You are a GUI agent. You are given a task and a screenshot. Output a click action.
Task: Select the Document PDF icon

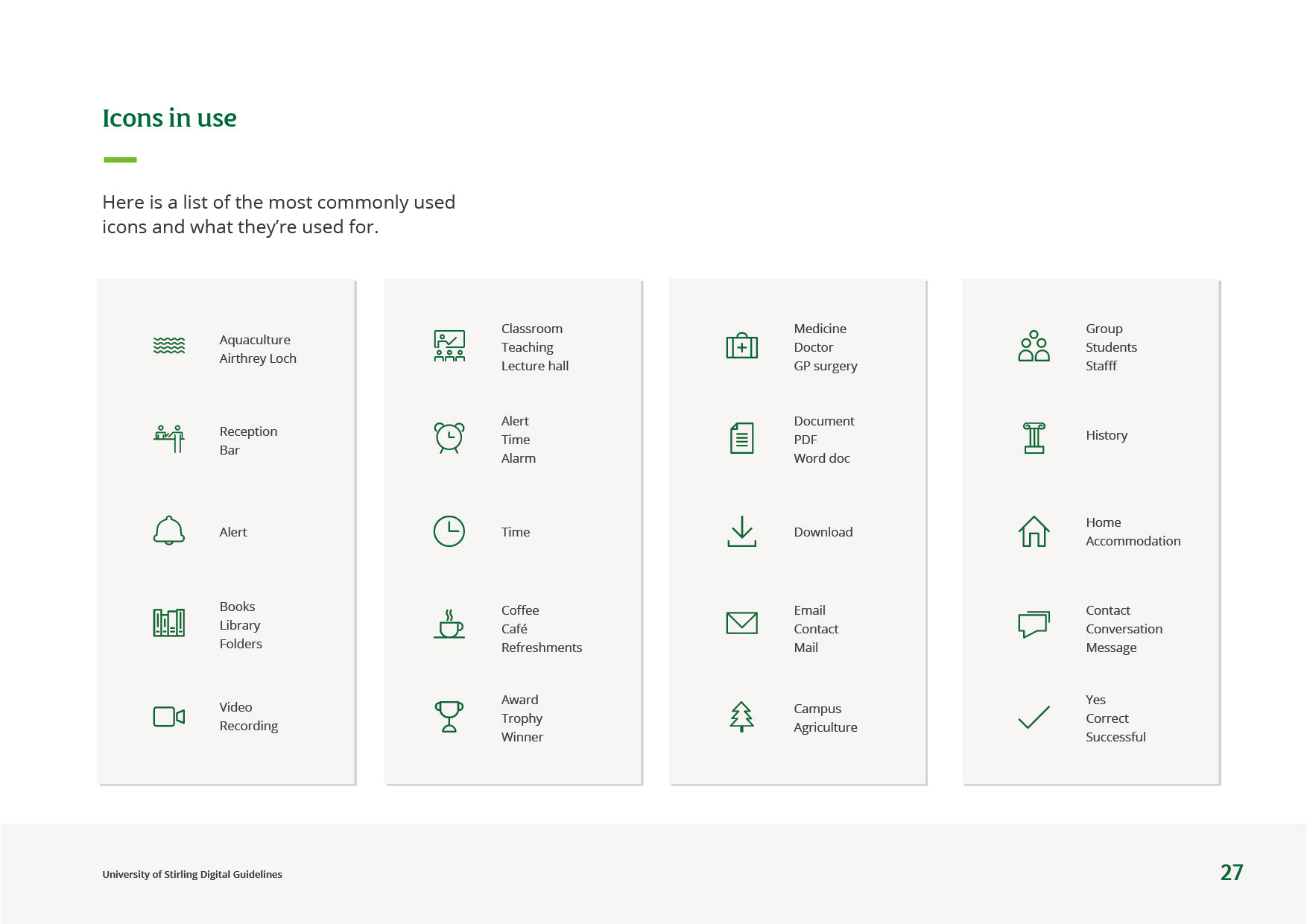click(x=742, y=438)
